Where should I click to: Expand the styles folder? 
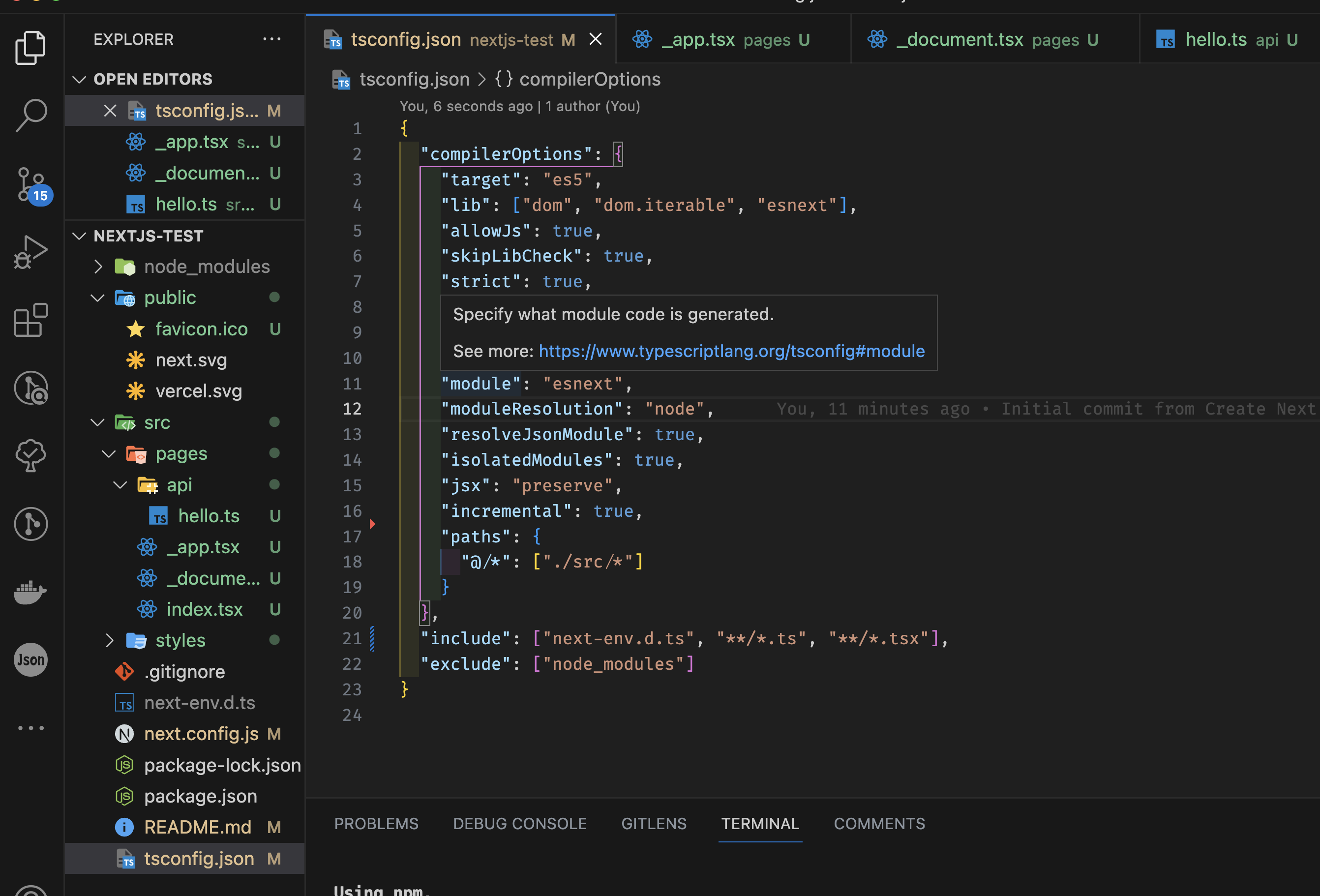tap(110, 640)
